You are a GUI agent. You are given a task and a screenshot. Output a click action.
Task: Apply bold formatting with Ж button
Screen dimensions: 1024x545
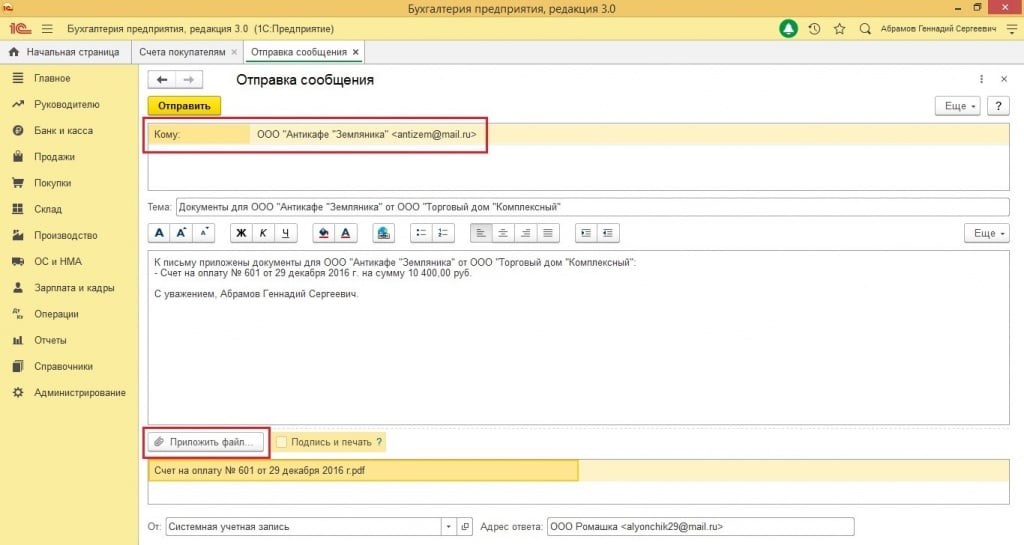click(241, 233)
